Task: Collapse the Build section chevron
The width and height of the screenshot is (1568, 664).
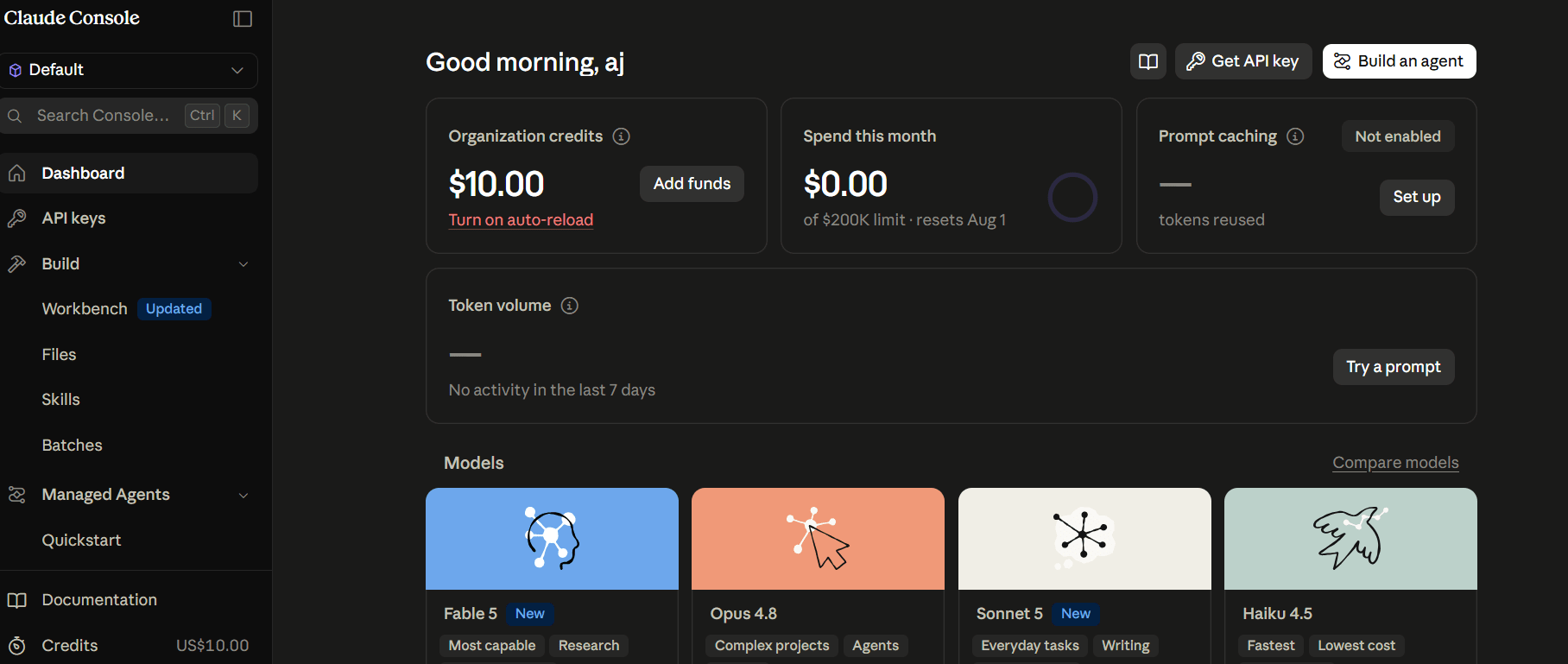Action: coord(243,264)
